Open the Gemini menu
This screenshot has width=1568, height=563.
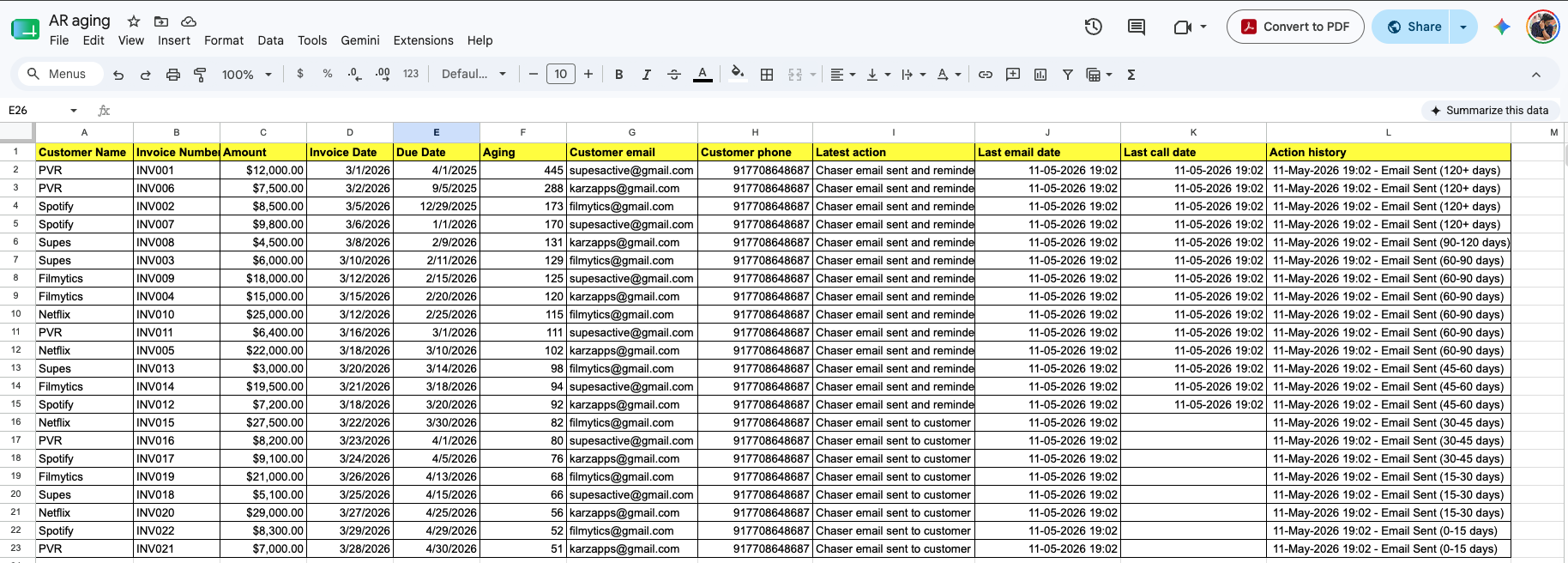point(360,40)
